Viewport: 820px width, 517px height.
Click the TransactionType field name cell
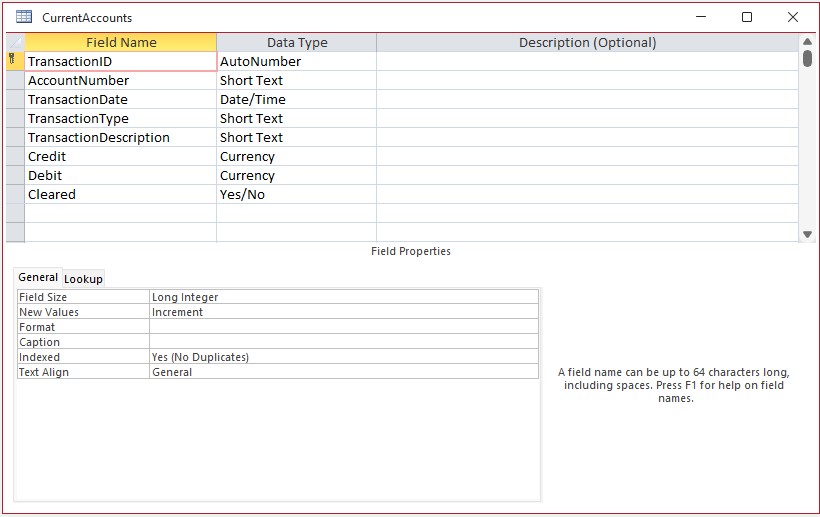[x=120, y=118]
